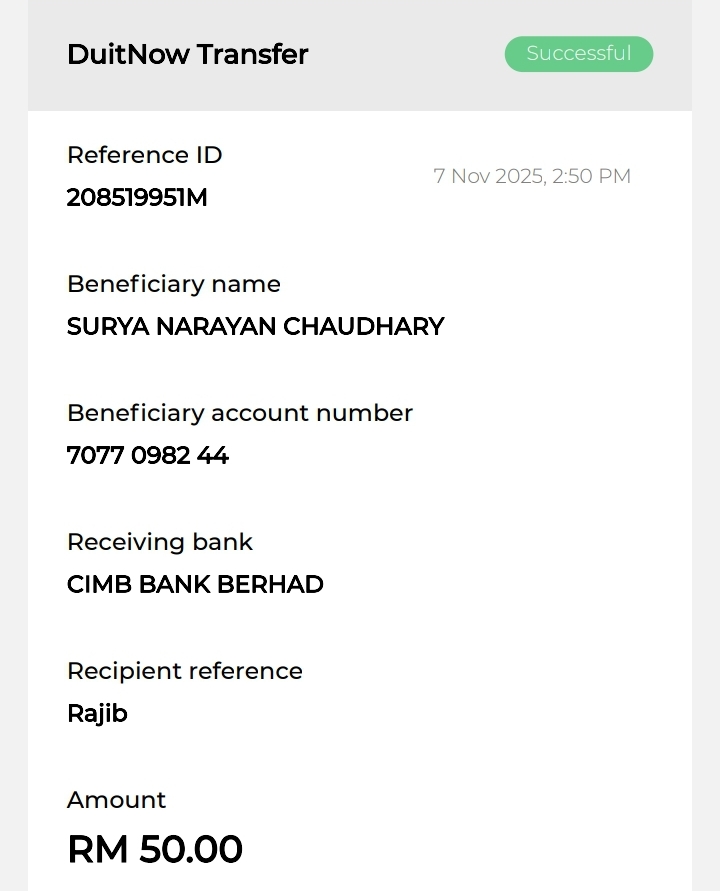Click the Reference ID label
The image size is (720, 891).
(x=144, y=155)
